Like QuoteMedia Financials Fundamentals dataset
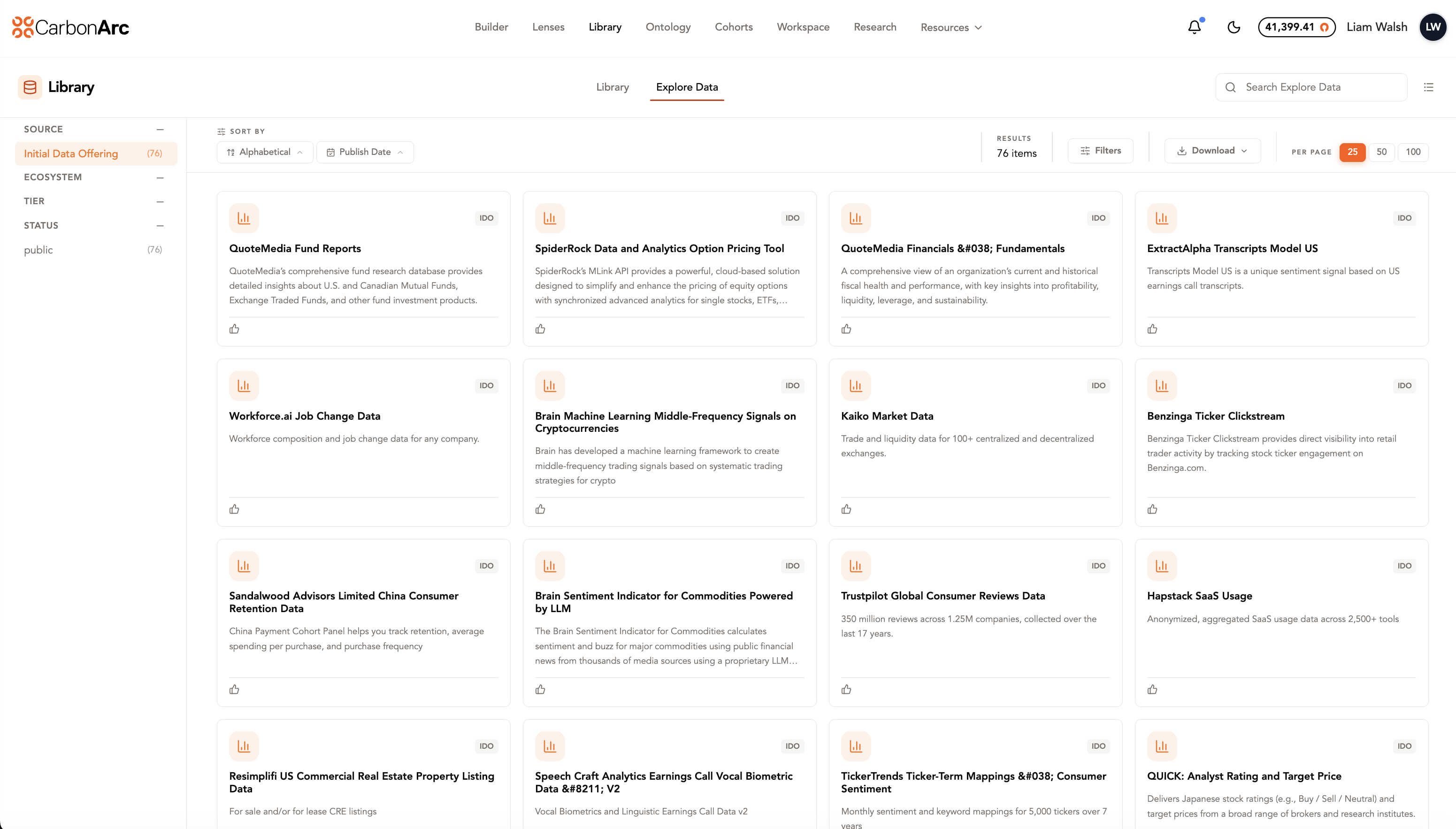Screen dimensions: 1456x829 [x=846, y=329]
